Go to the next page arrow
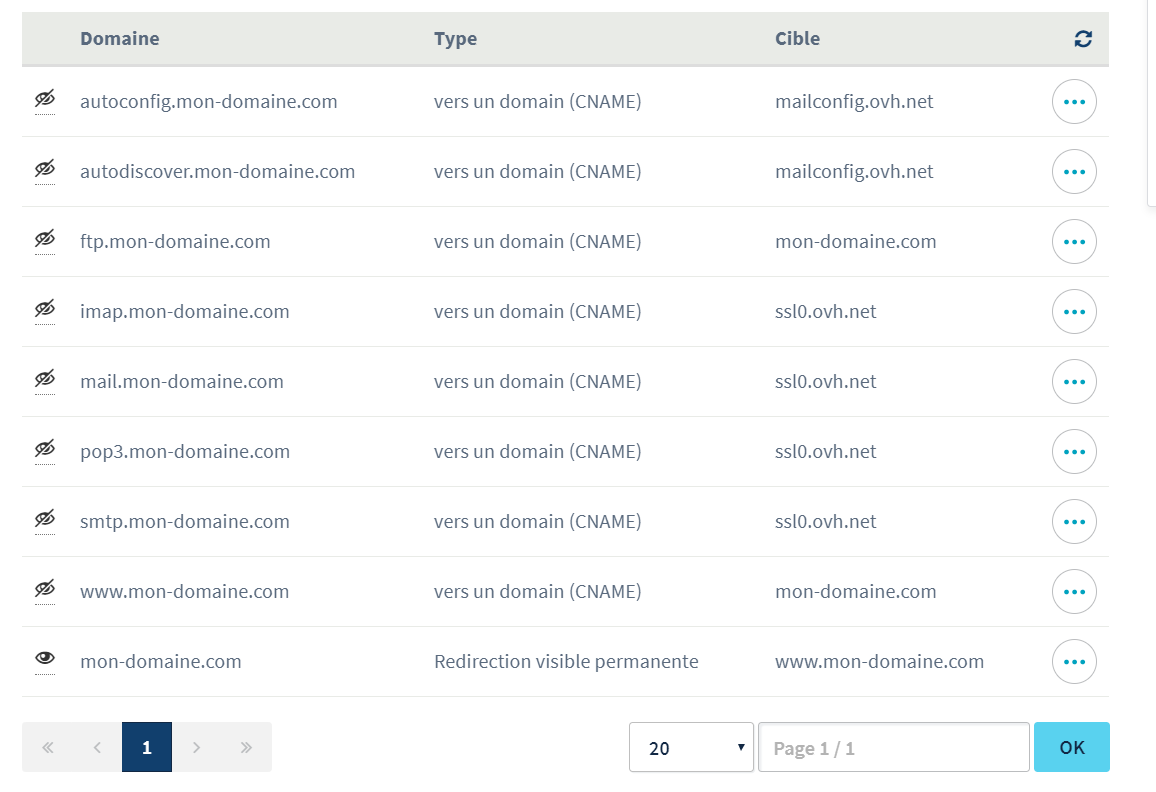The width and height of the screenshot is (1156, 792). pos(196,747)
